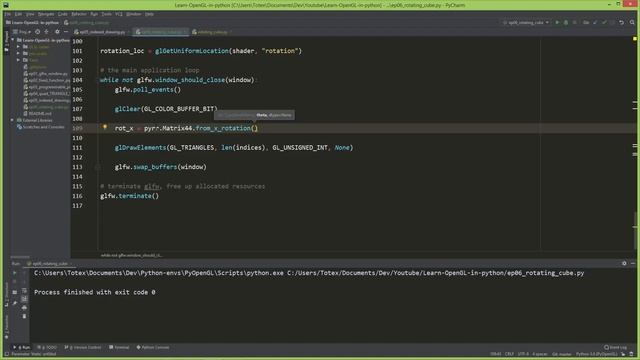Hide the Project panel with the minus icon
This screenshot has height=360, width=640.
[x=66, y=32]
